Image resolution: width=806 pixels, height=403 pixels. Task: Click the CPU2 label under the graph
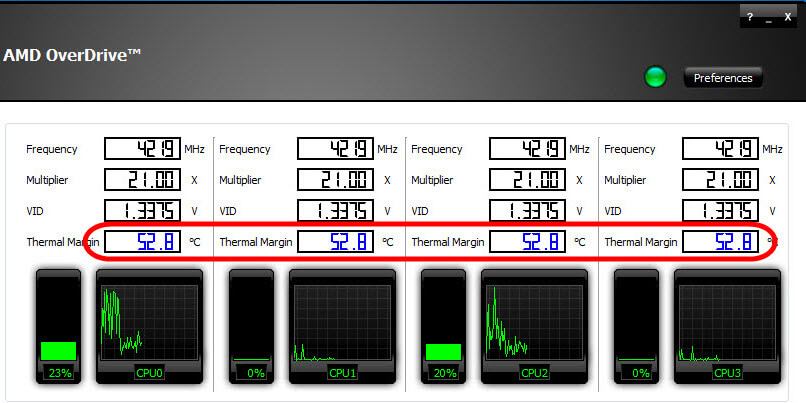point(535,373)
